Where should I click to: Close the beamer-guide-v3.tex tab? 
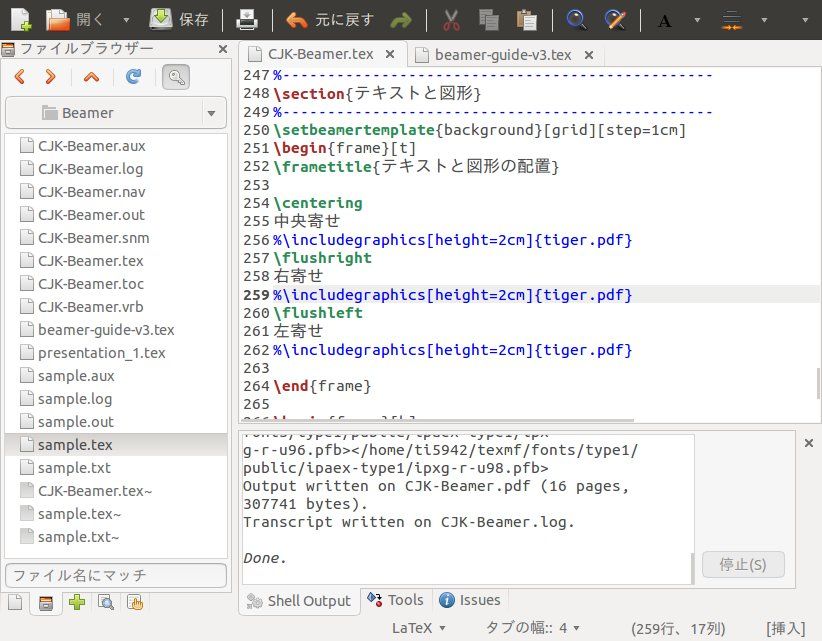tap(589, 55)
